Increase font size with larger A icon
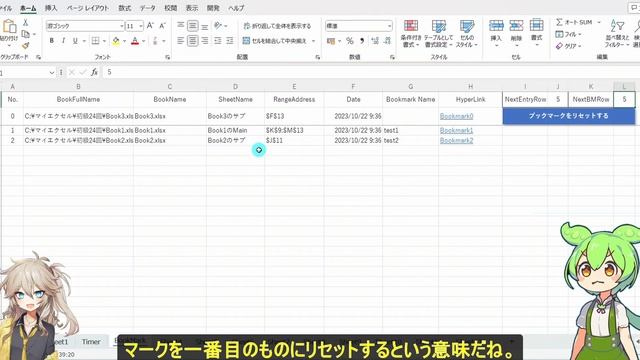This screenshot has height=360, width=640. click(150, 26)
